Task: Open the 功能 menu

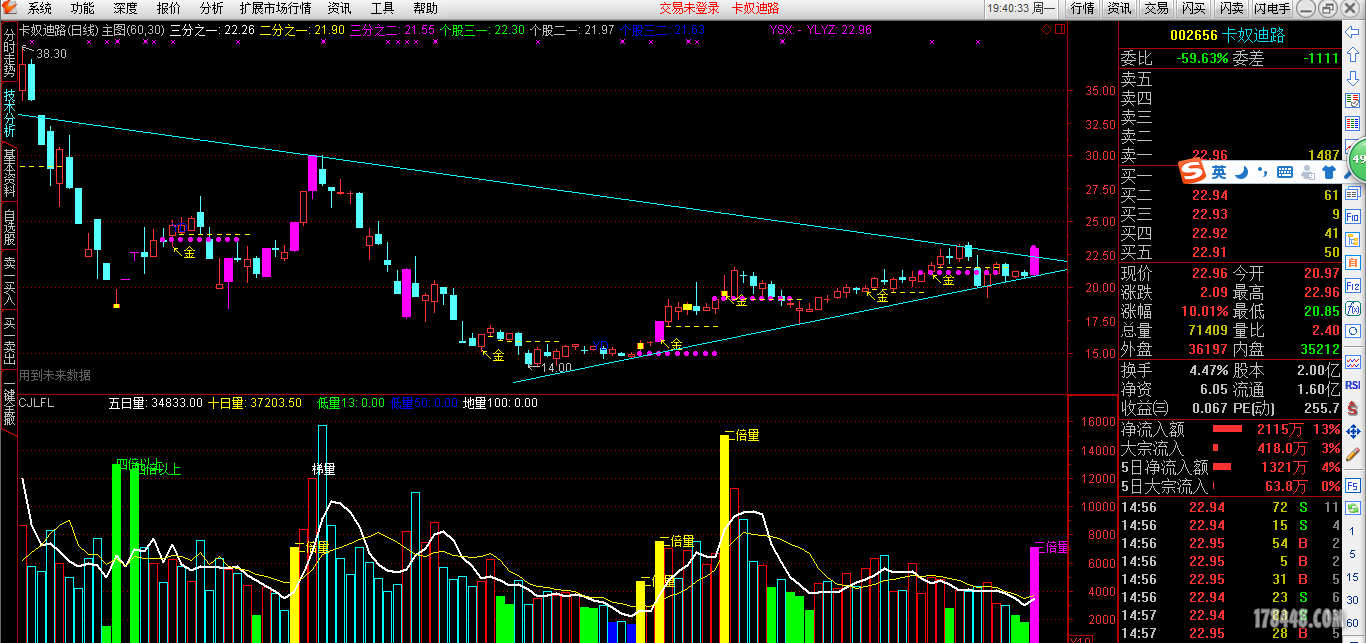Action: [83, 8]
